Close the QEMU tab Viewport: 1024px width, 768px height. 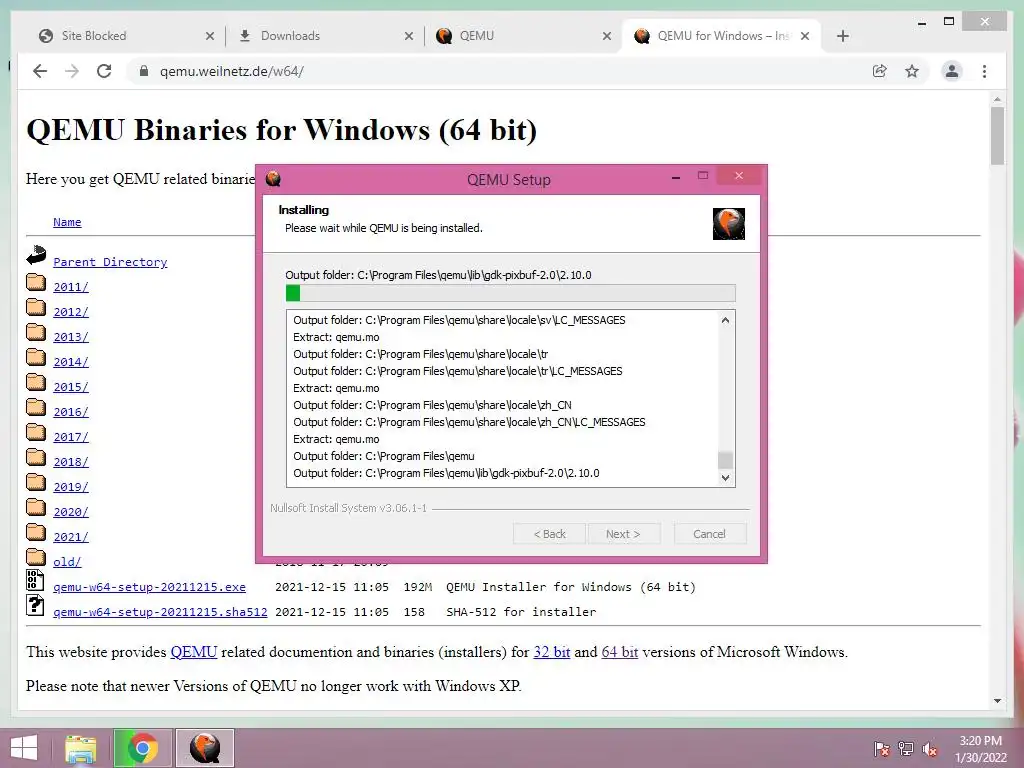pyautogui.click(x=607, y=36)
